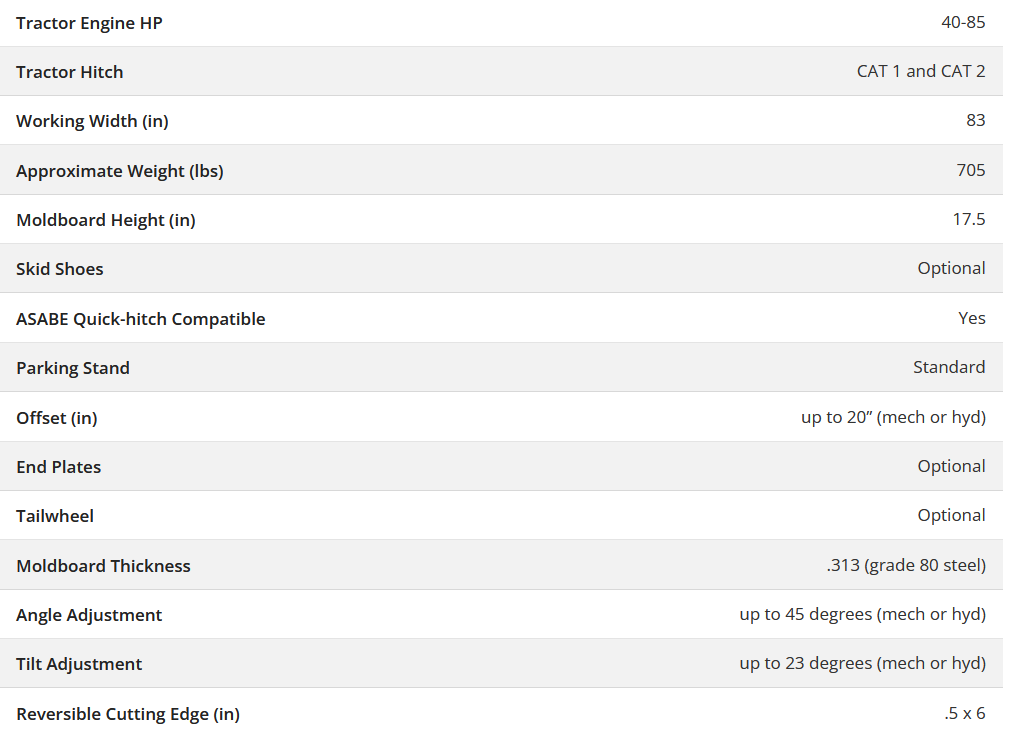Select the .313 (grade 80 steel) value
This screenshot has height=735, width=1016.
(906, 566)
